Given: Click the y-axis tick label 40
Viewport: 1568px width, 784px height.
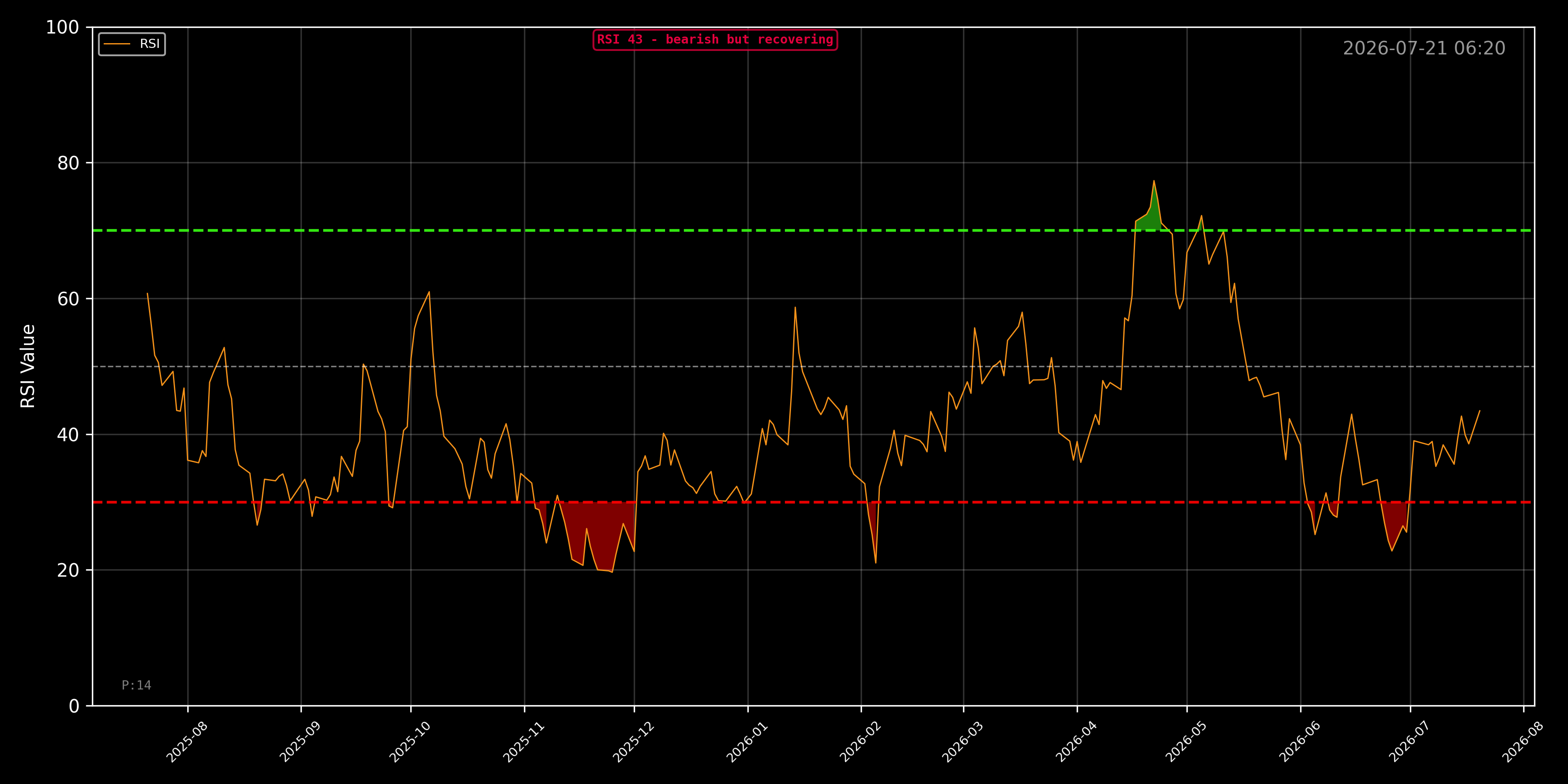Looking at the screenshot, I should [68, 435].
